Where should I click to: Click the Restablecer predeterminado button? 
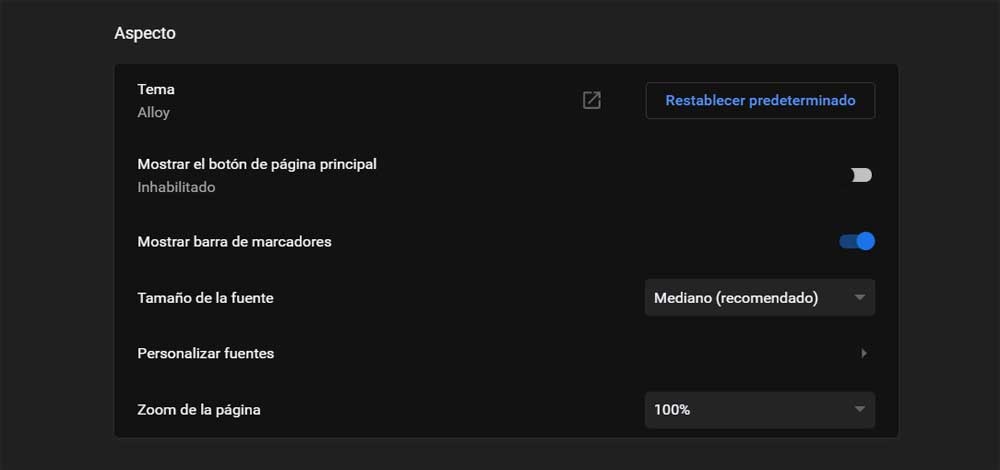[x=760, y=100]
